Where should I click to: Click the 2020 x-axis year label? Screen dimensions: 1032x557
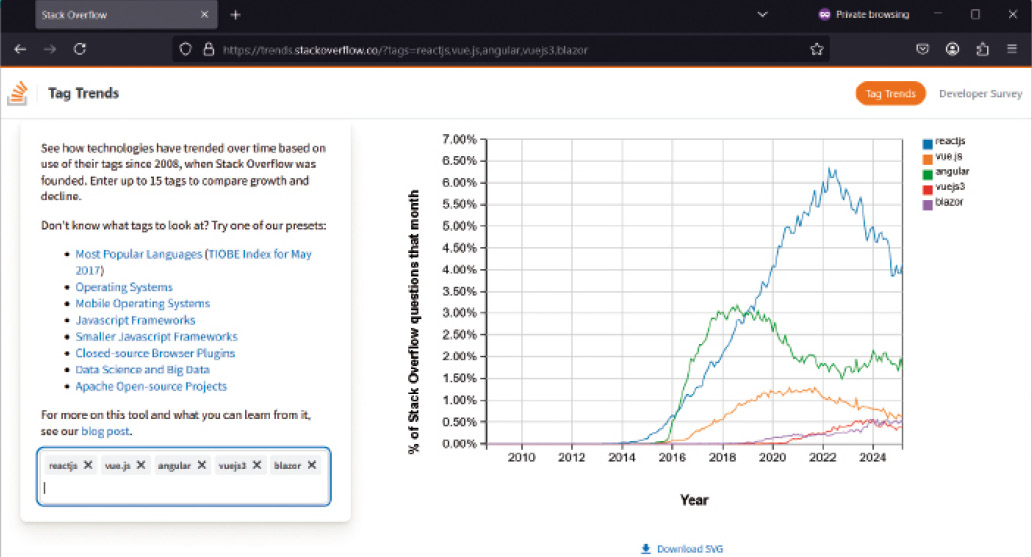(x=772, y=457)
